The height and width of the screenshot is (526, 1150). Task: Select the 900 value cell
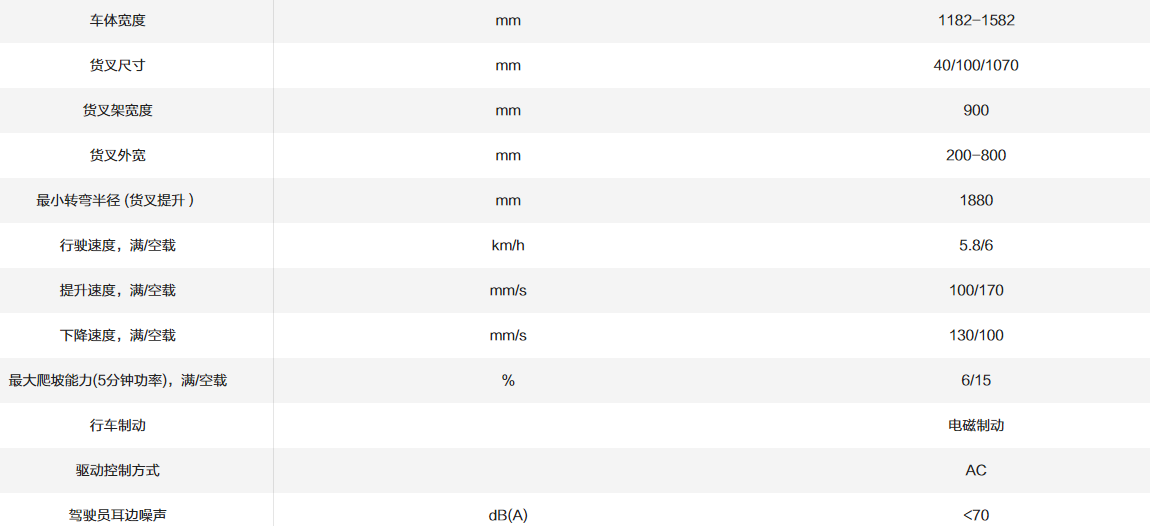(975, 110)
